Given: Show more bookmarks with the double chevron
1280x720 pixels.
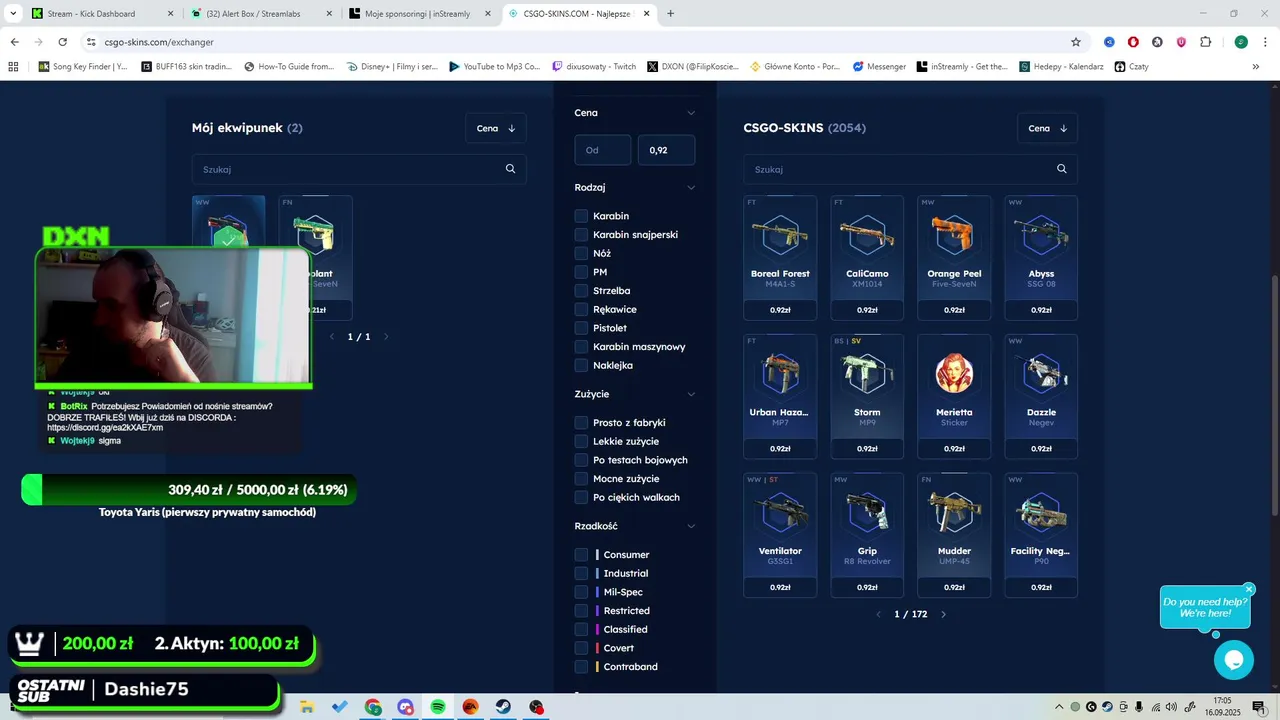Looking at the screenshot, I should 1256,67.
